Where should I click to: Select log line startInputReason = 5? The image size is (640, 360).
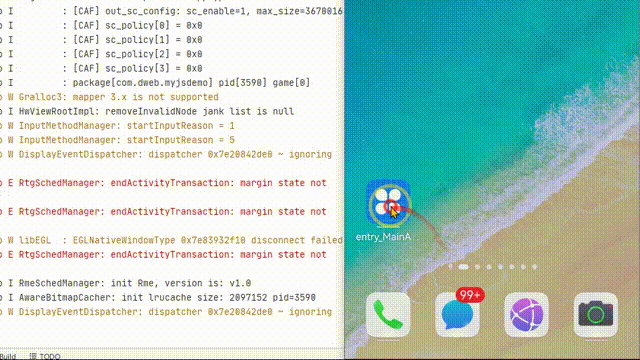coord(118,140)
